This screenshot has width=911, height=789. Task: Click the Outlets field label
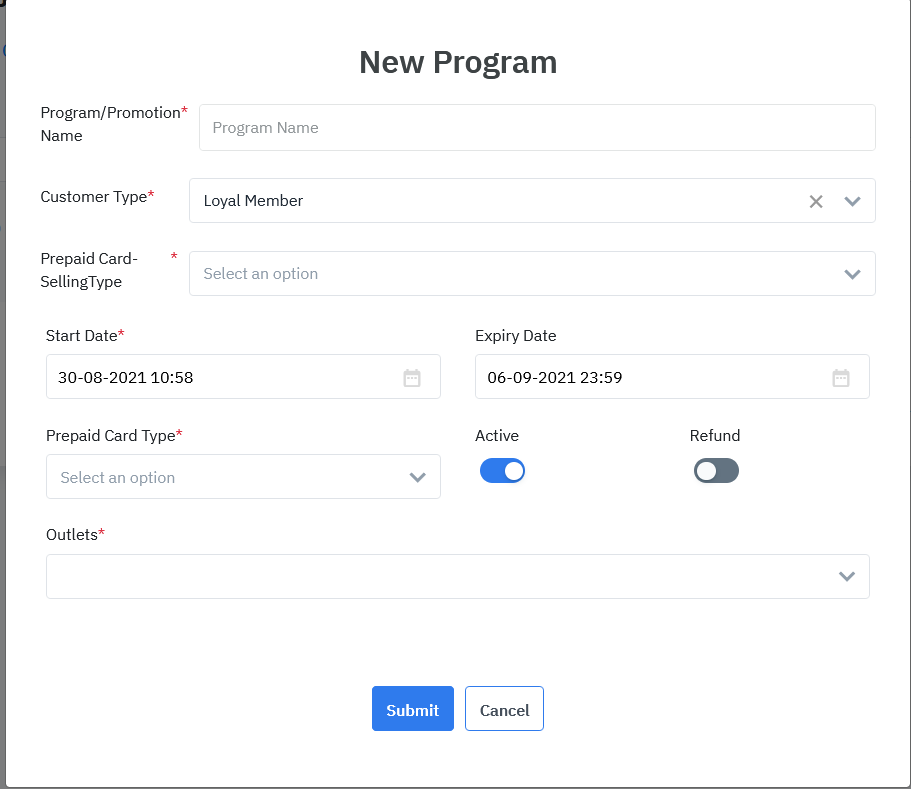click(x=72, y=535)
